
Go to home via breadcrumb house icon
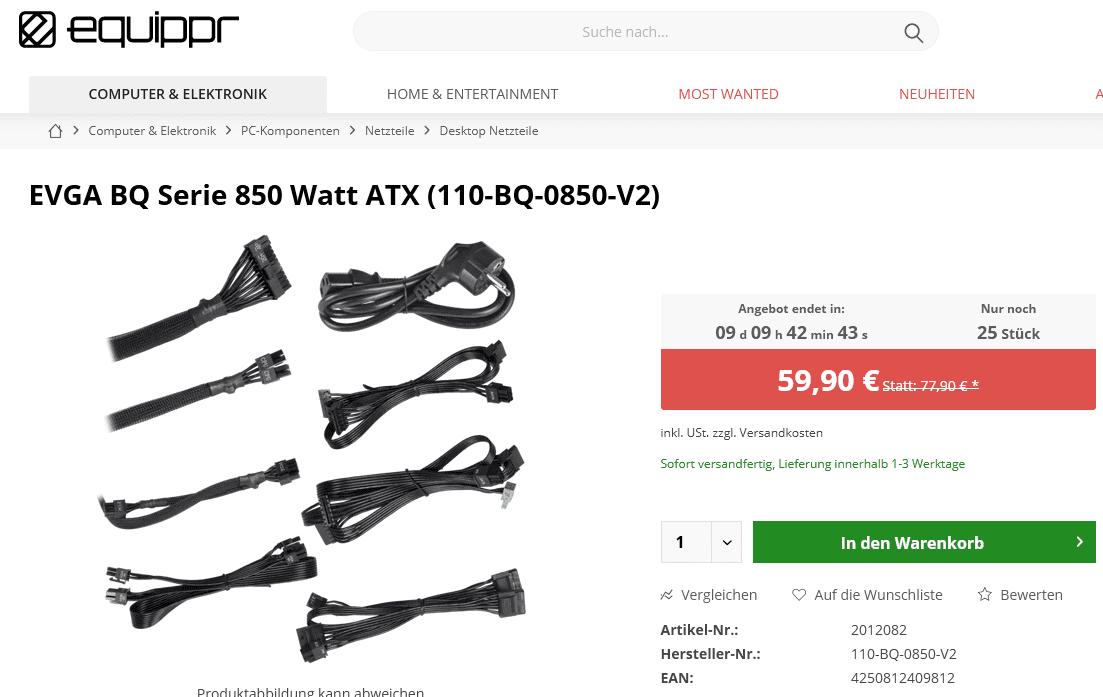(56, 131)
